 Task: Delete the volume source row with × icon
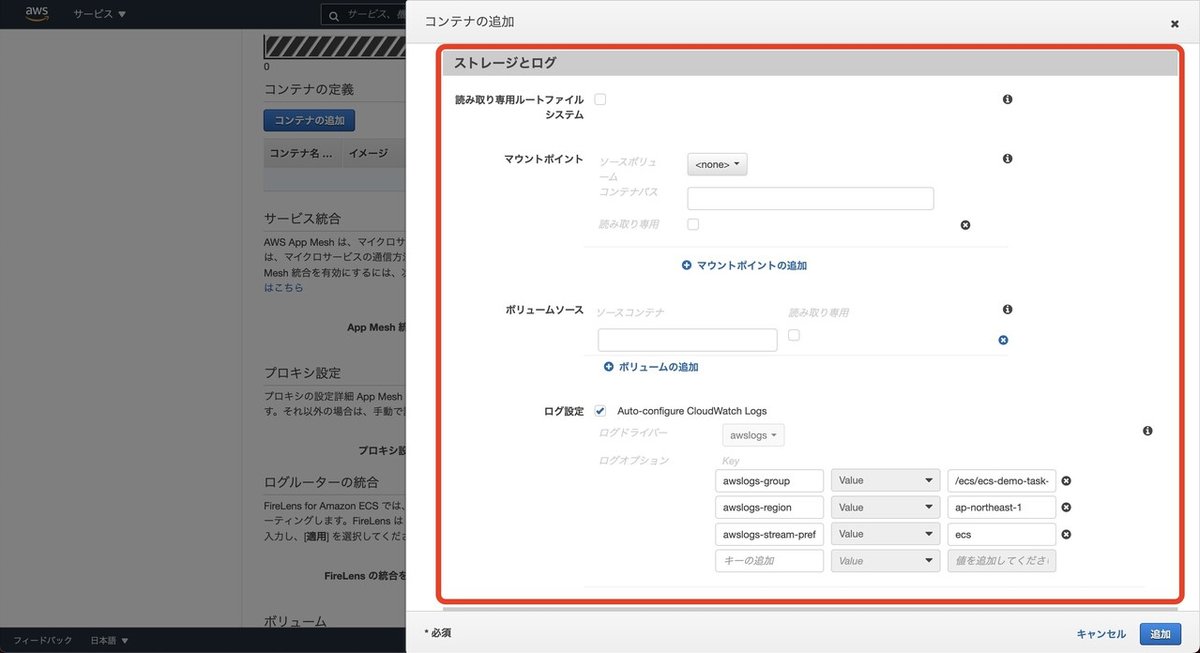click(1002, 340)
